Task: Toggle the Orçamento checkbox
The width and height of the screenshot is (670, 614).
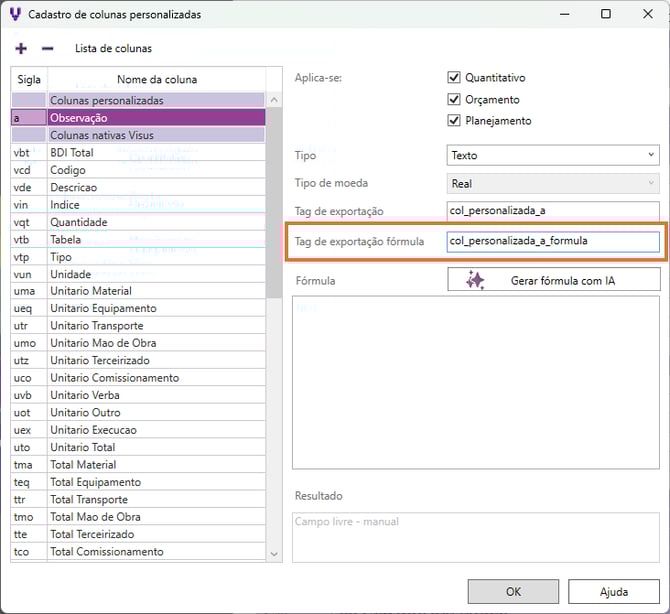Action: (454, 99)
